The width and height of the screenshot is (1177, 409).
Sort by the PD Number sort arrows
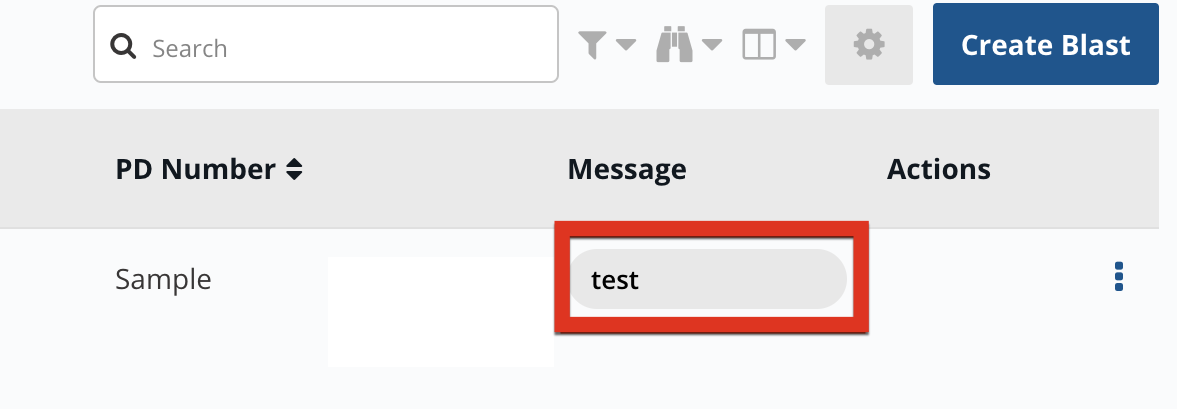tap(294, 170)
